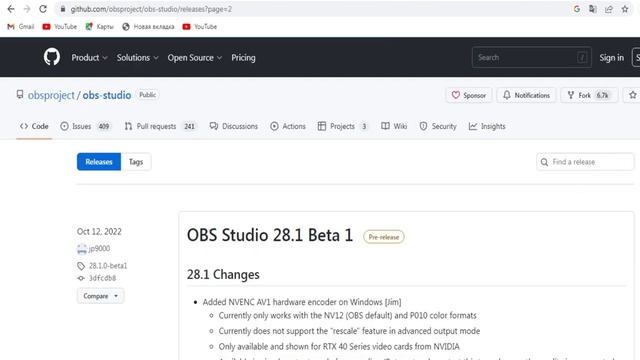
Task: Click the browser forward arrow
Action: point(27,9)
